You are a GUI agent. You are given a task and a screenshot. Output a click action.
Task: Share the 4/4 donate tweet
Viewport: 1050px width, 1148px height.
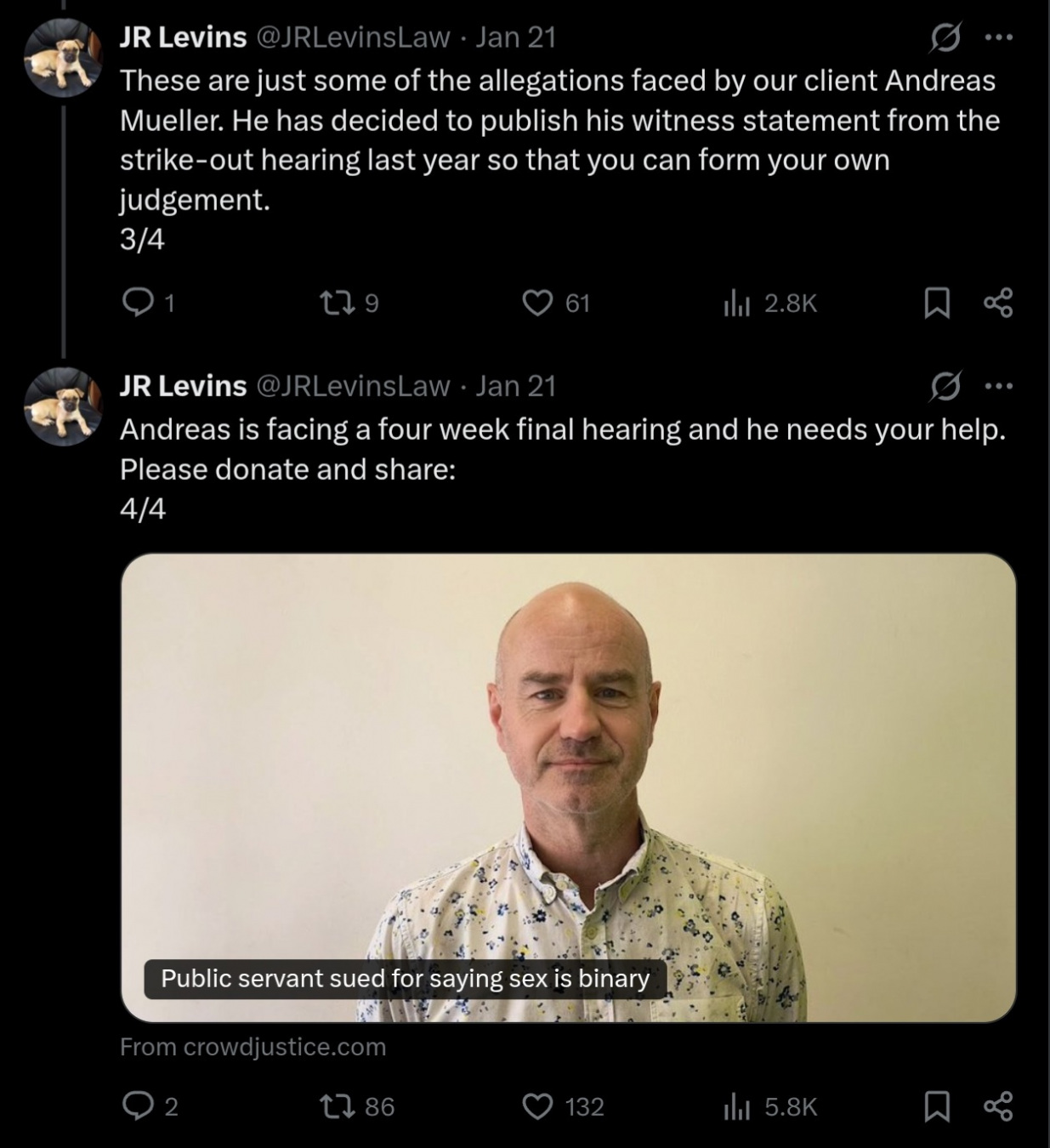click(998, 1106)
